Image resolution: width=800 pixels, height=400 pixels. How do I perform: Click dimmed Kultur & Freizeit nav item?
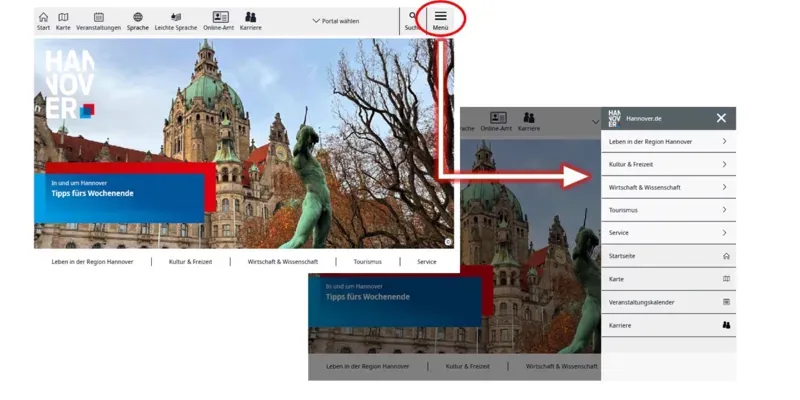tap(468, 366)
